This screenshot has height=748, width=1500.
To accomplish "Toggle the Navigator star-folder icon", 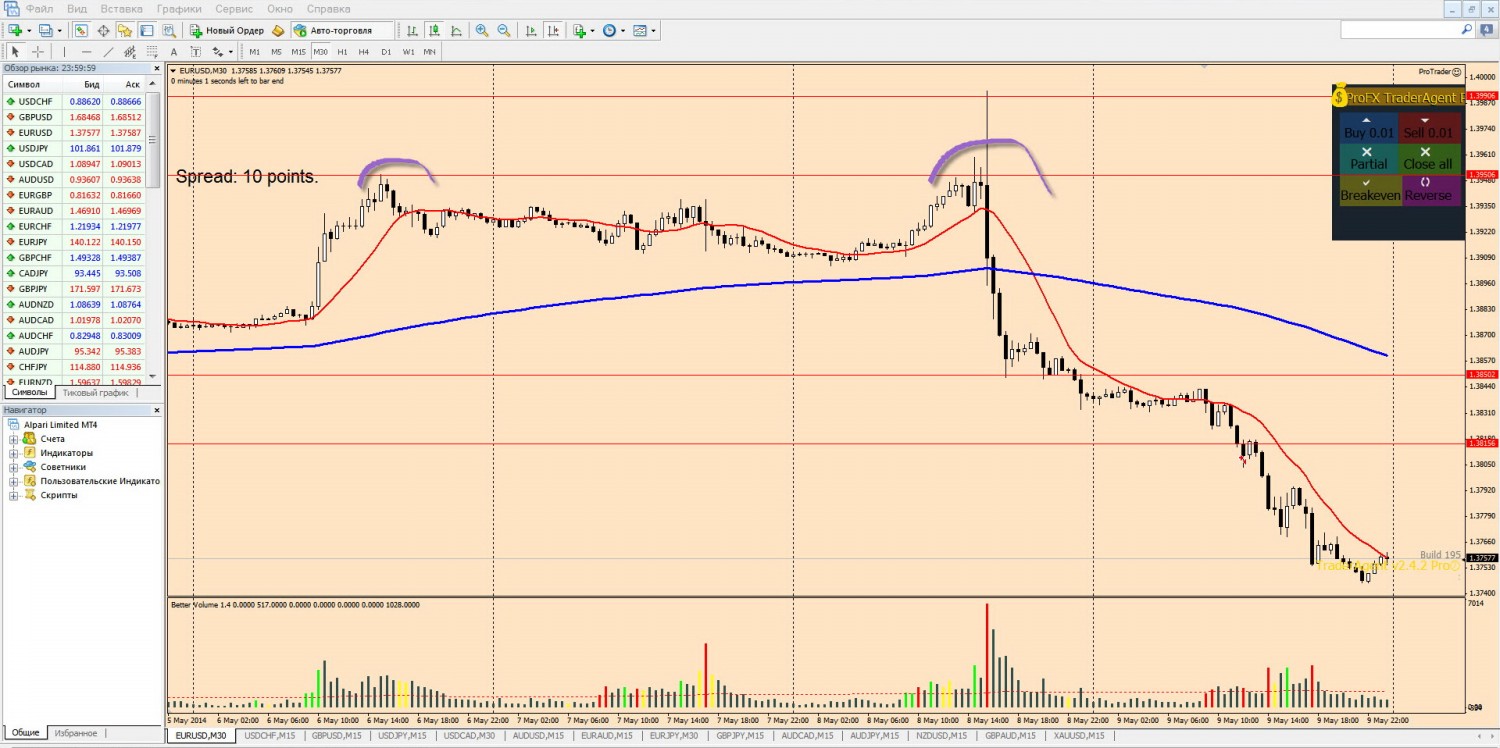I will pos(125,31).
